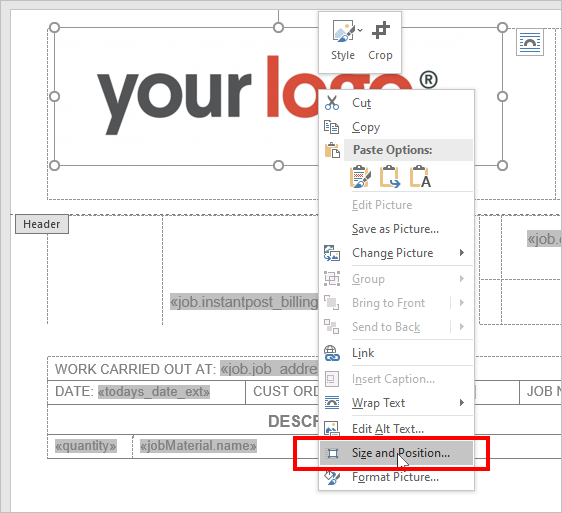Click the «job.instantpost_billing merge field
Image resolution: width=562 pixels, height=513 pixels.
click(x=244, y=302)
